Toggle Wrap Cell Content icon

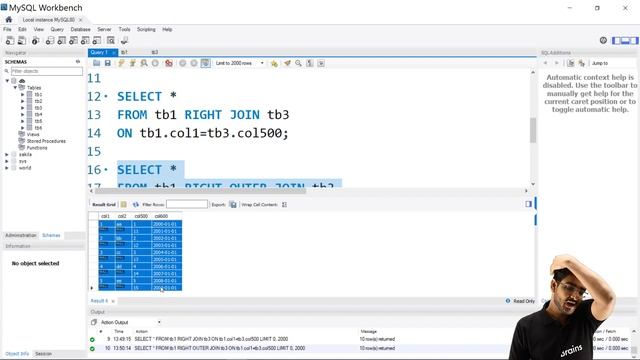[284, 204]
